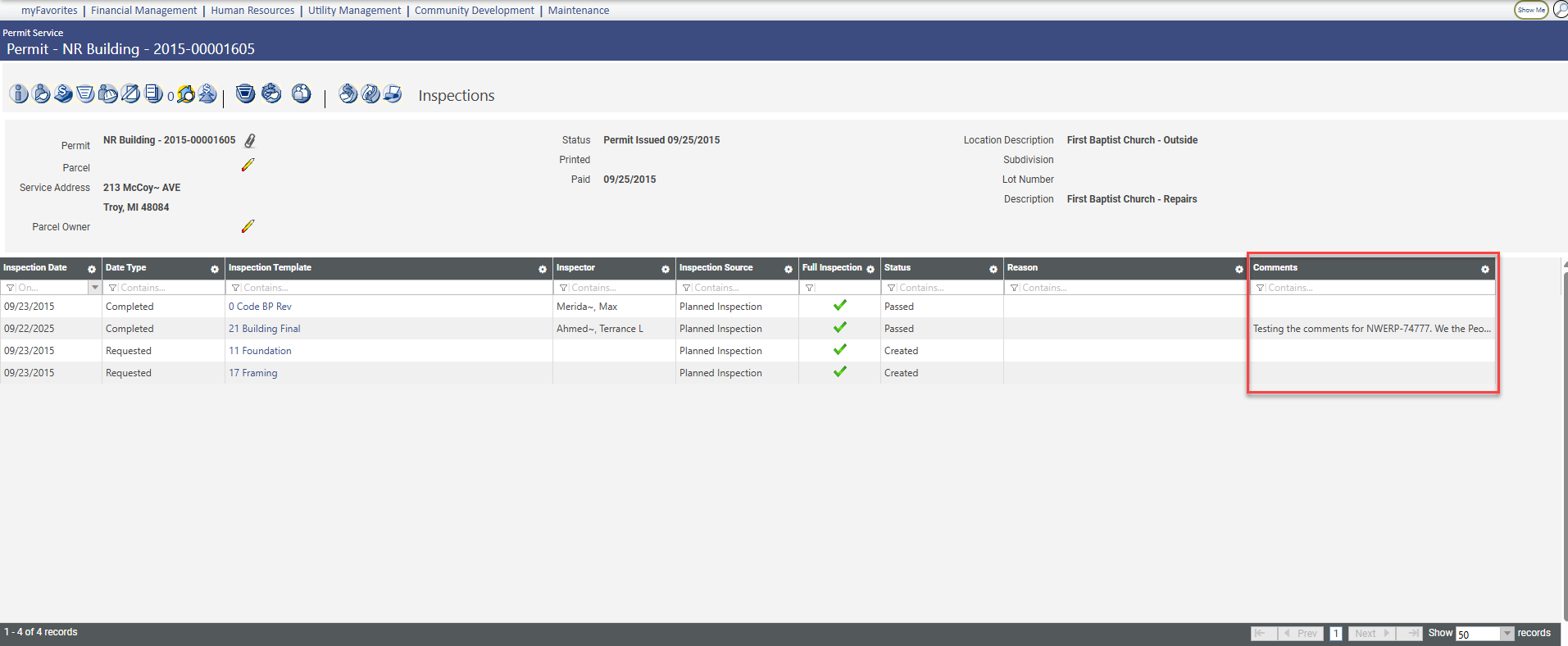Open the Inspection Template column gear menu
Screen dimensions: 1568x646
pyautogui.click(x=542, y=269)
